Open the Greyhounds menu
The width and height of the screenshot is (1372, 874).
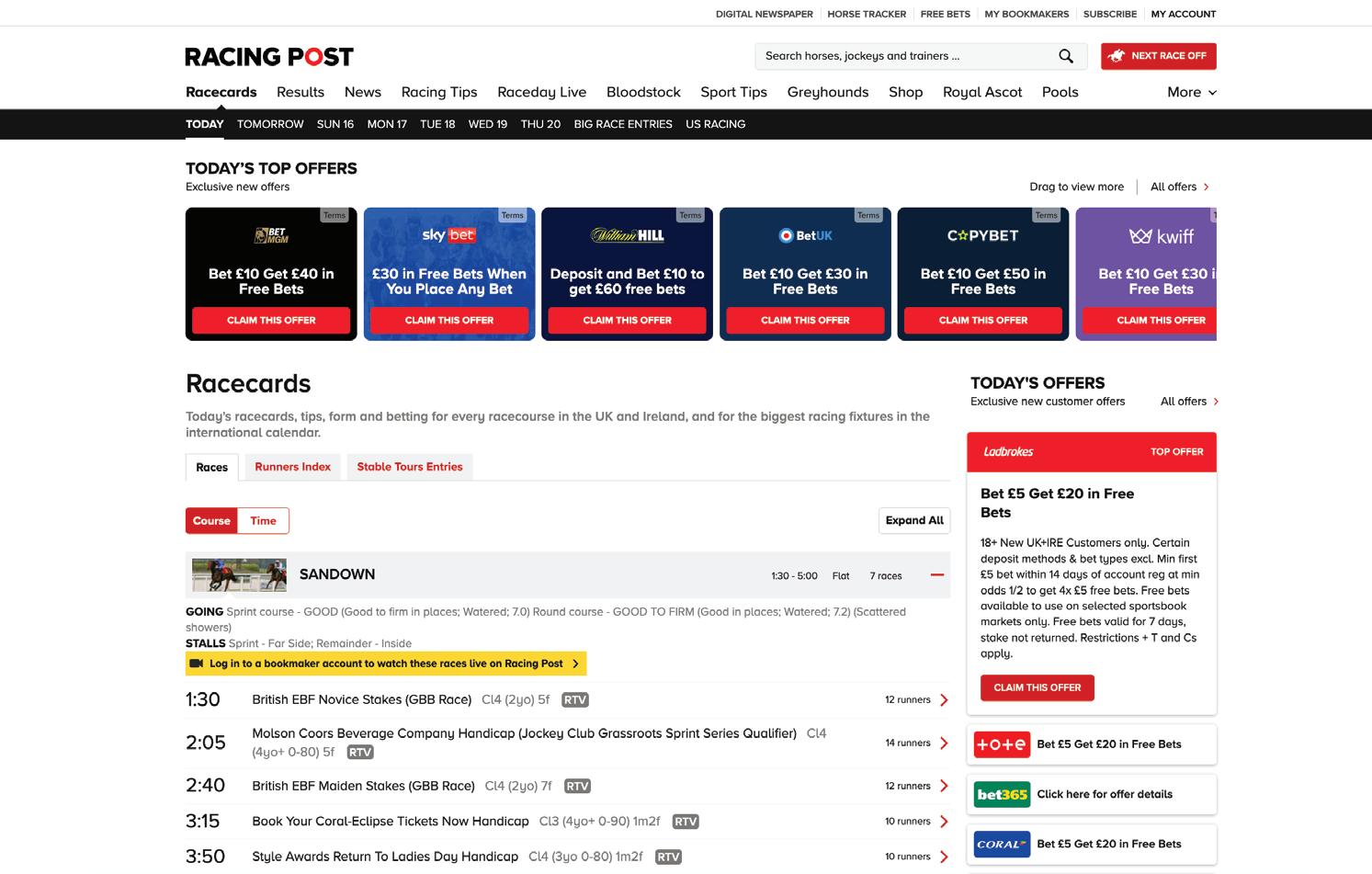click(828, 92)
